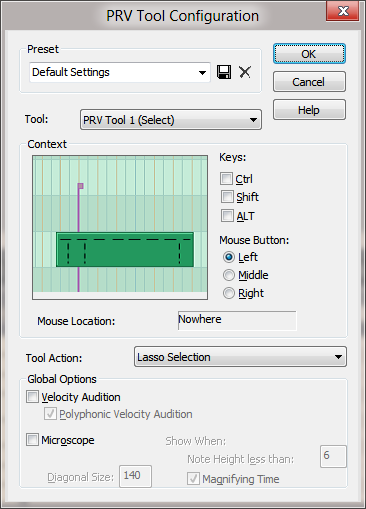
Task: Click the green note in context preview
Action: pyautogui.click(x=125, y=250)
